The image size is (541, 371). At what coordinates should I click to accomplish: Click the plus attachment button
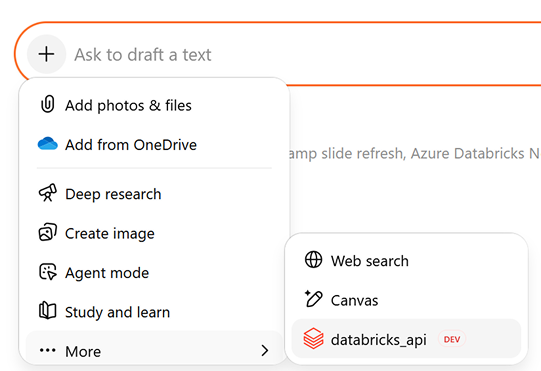[47, 54]
